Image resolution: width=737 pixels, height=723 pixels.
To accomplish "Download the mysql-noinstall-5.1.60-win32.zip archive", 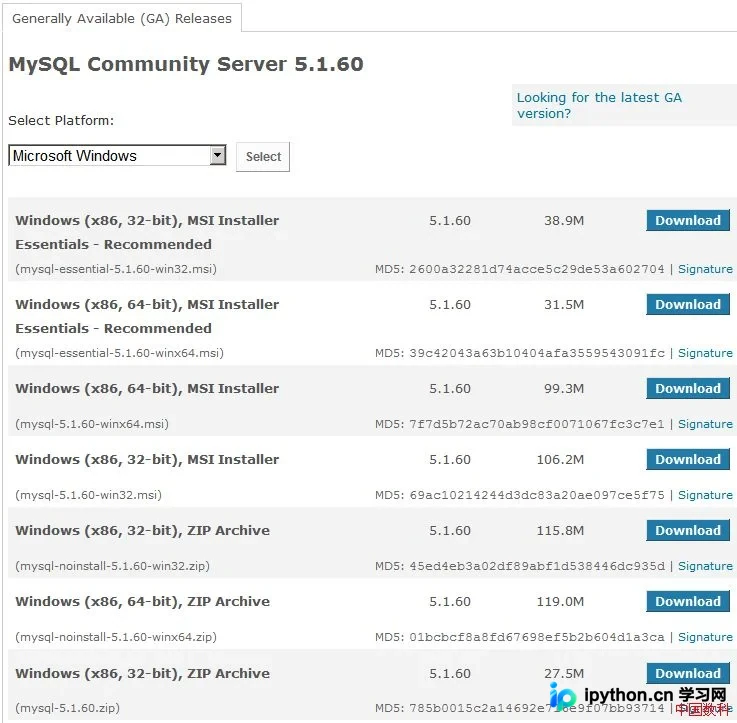I will click(x=688, y=531).
